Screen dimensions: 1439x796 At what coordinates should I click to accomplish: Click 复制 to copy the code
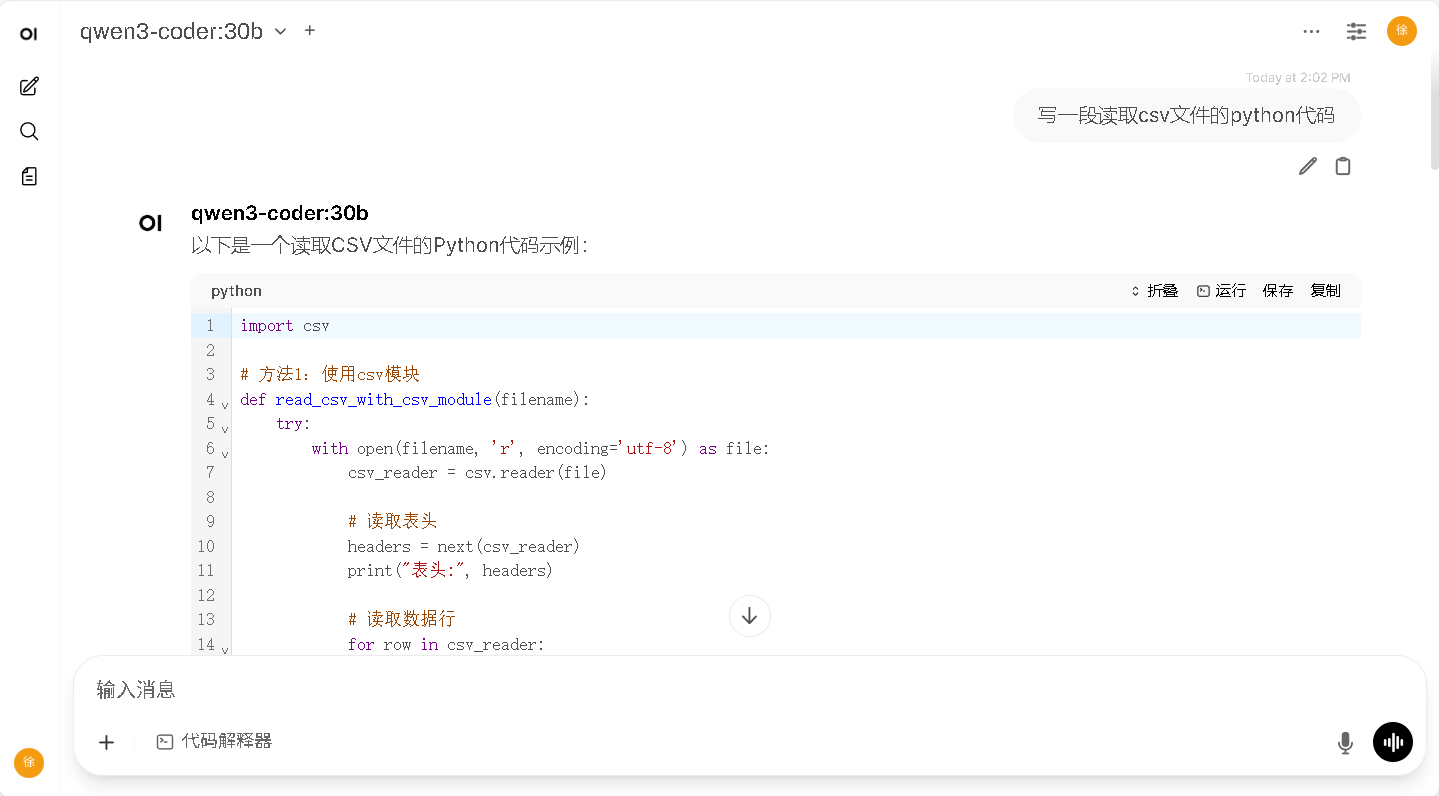1325,291
